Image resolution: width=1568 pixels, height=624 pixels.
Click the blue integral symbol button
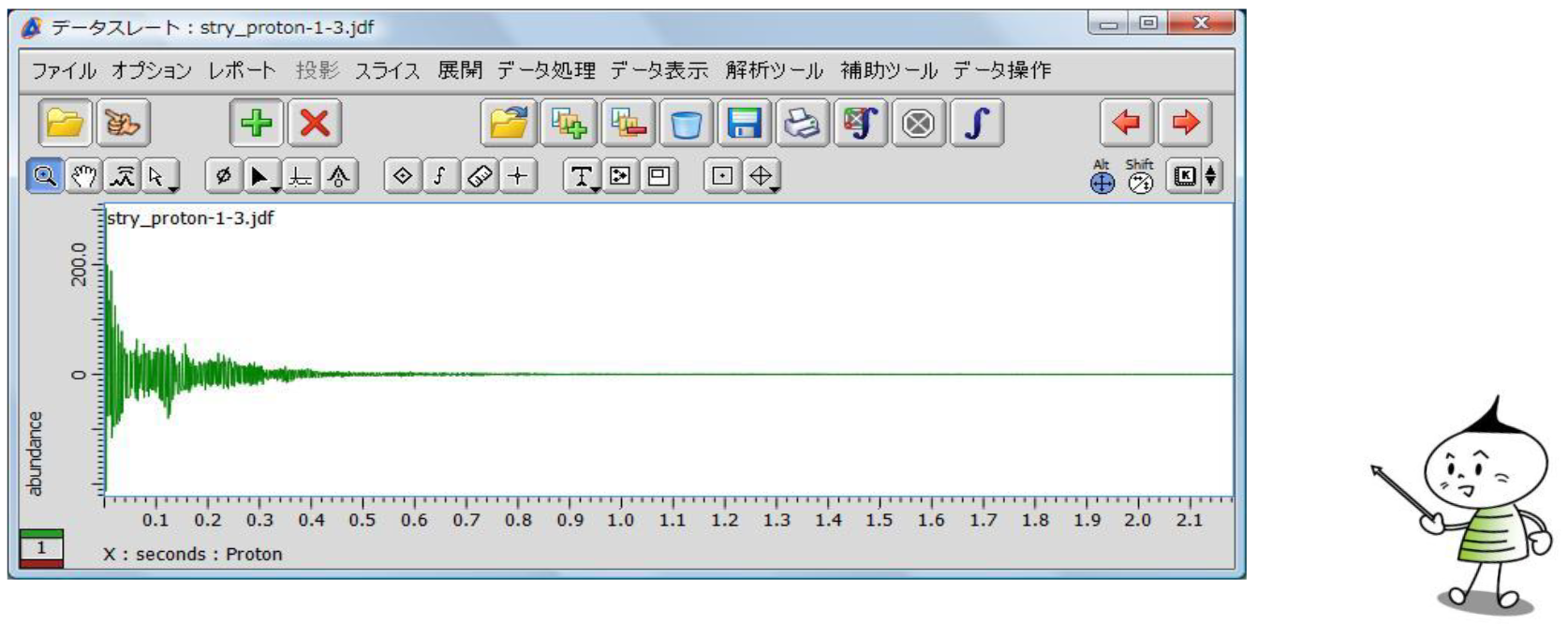pyautogui.click(x=977, y=123)
